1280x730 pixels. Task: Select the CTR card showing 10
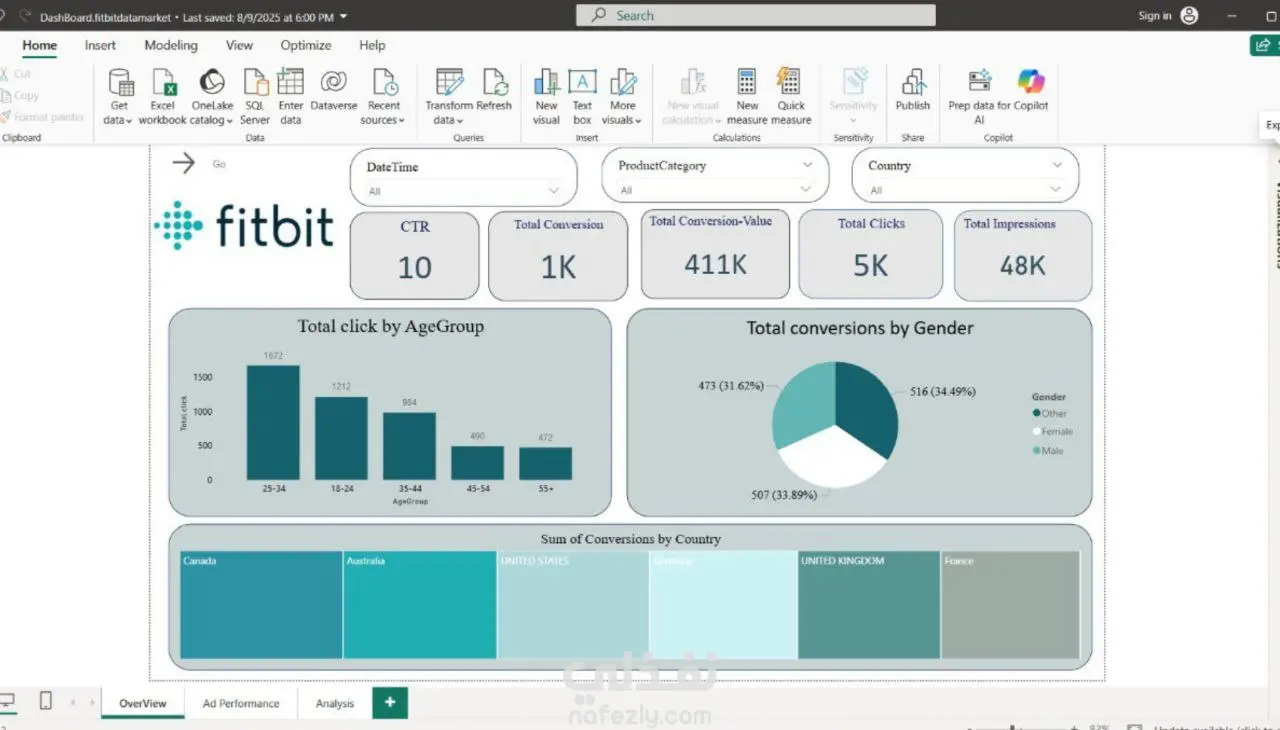(414, 256)
